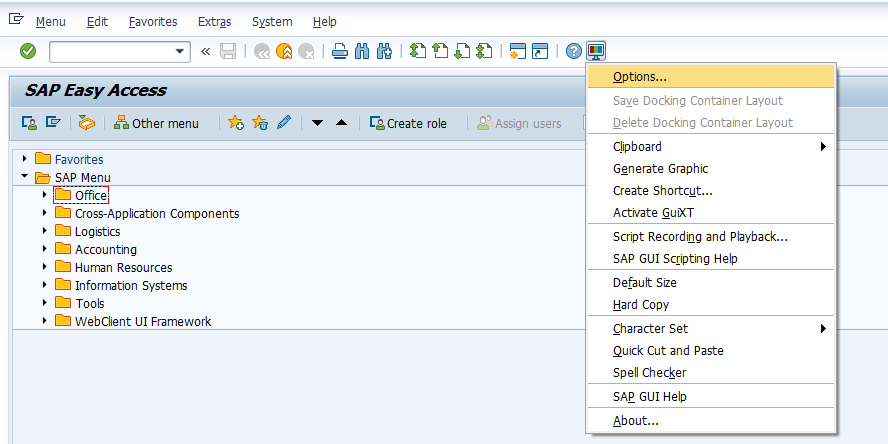Collapse the command field with the chevron
Screen dimensions: 888x444
click(206, 52)
